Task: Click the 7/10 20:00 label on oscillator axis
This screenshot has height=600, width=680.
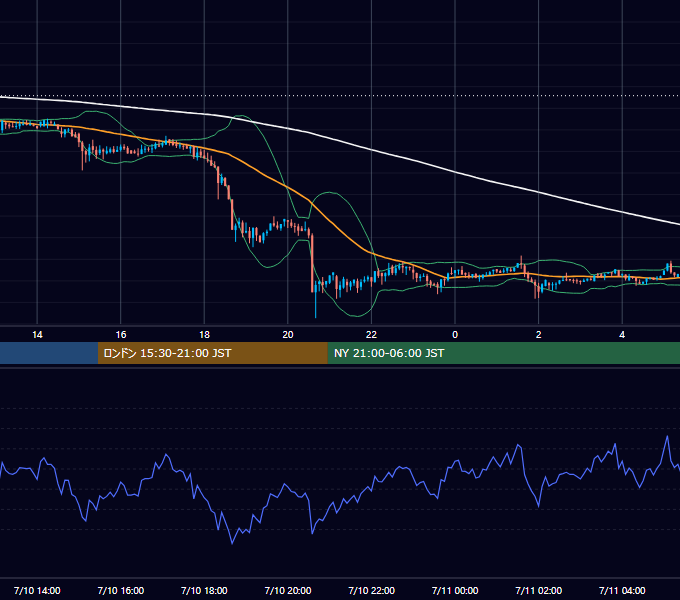Action: [288, 590]
